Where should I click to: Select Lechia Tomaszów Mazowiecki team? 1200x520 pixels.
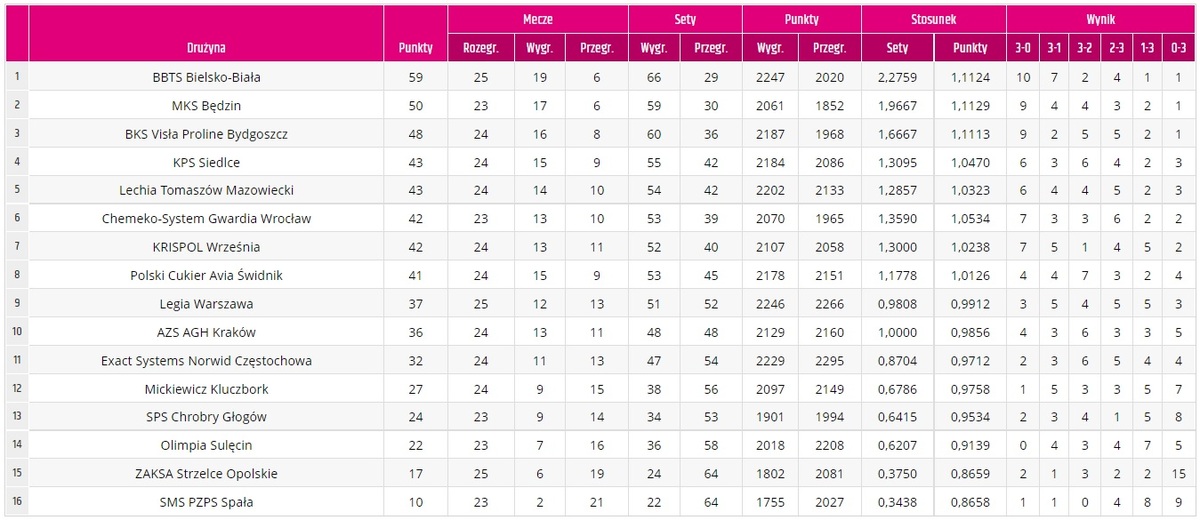(x=206, y=190)
